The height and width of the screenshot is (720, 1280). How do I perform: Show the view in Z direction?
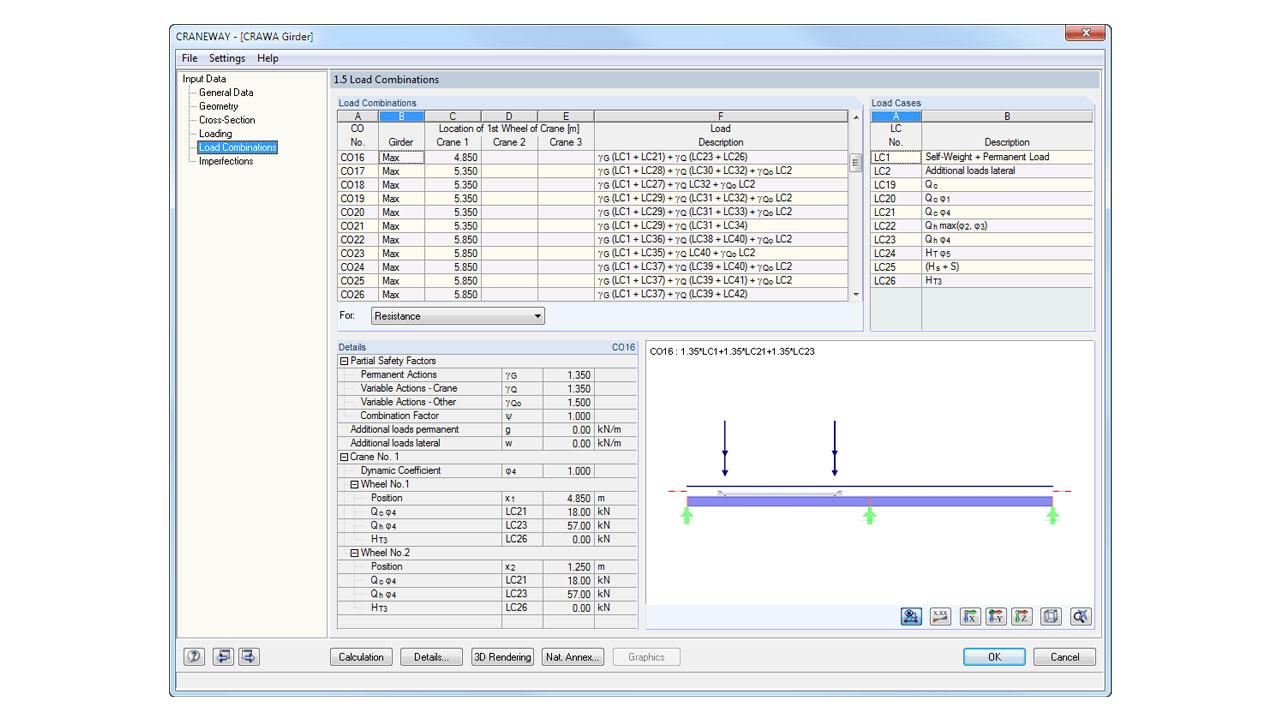click(1021, 616)
